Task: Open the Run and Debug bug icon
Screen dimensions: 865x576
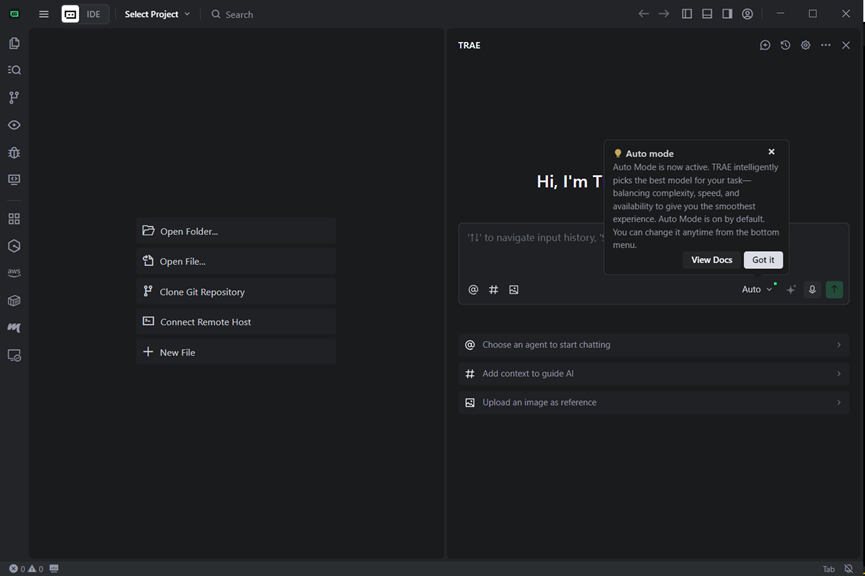Action: [x=14, y=153]
